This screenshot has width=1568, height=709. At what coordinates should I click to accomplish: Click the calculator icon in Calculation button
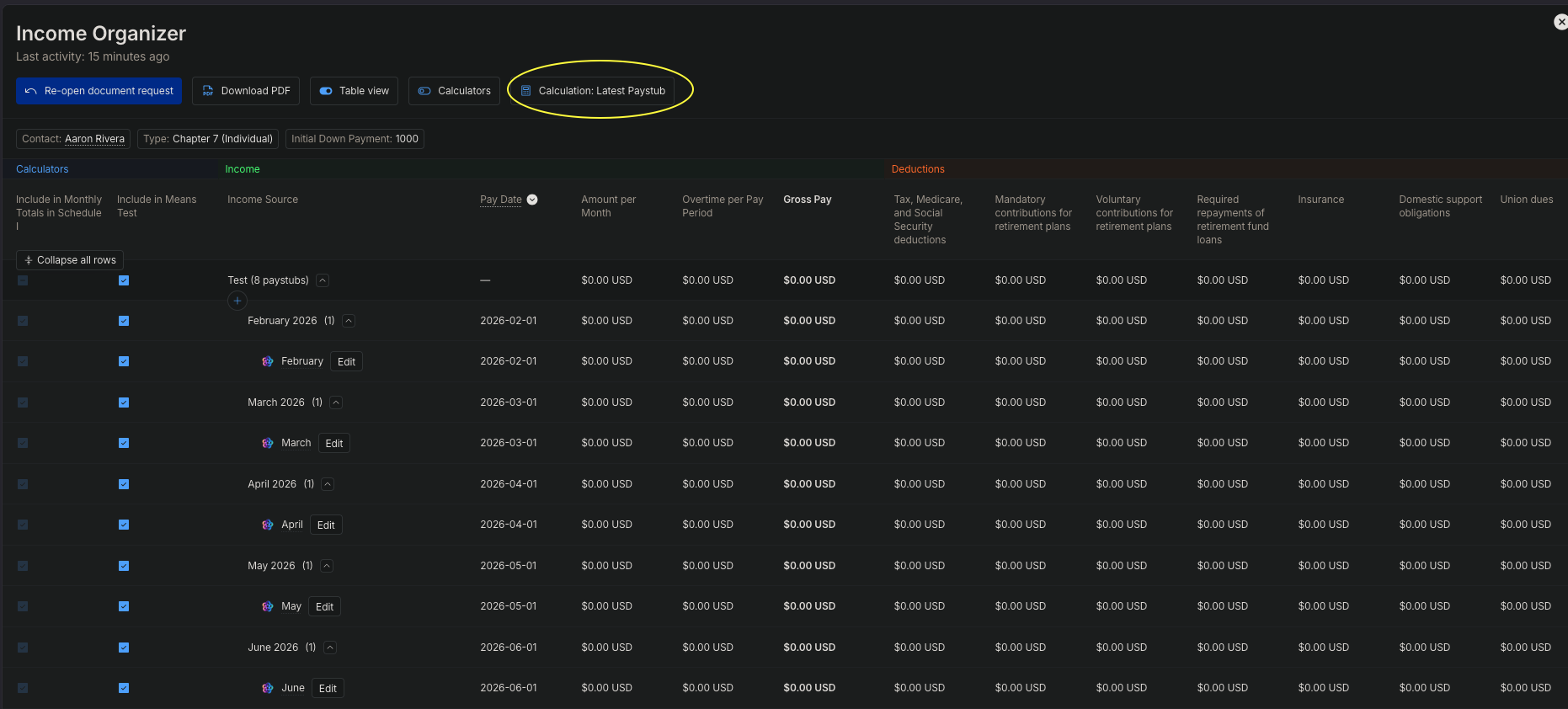(x=526, y=91)
